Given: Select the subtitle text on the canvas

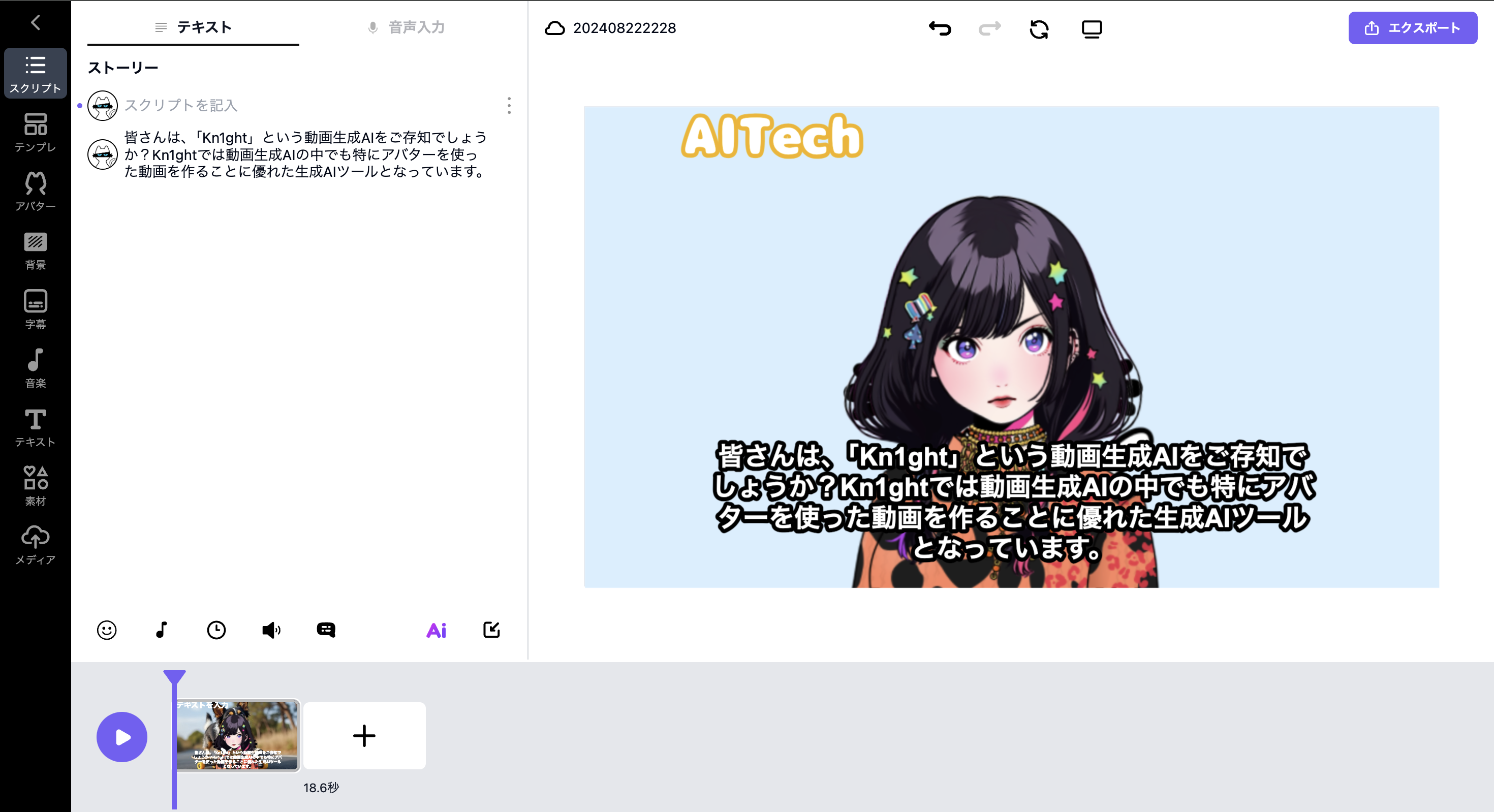Looking at the screenshot, I should [x=1013, y=502].
